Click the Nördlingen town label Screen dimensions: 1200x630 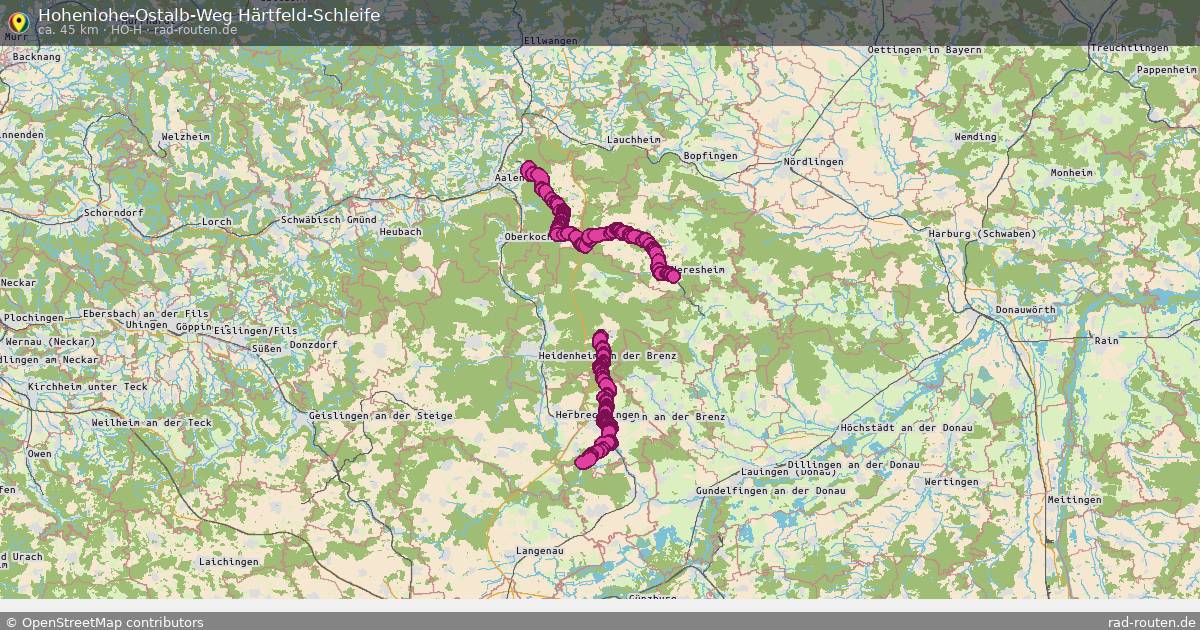point(813,161)
